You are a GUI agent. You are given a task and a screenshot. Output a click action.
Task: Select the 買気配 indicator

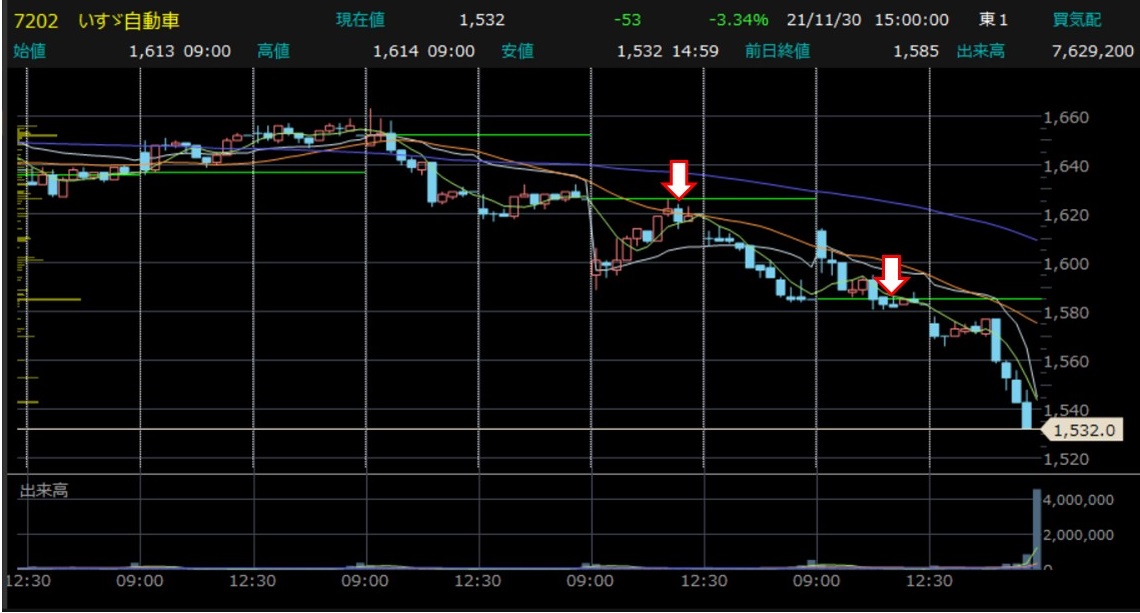tap(1077, 20)
